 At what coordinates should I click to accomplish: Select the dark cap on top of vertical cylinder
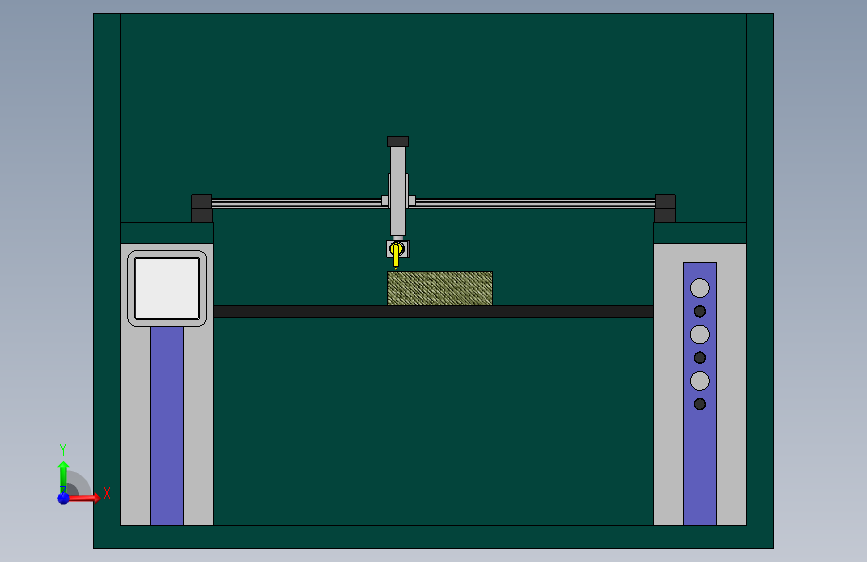(x=398, y=142)
